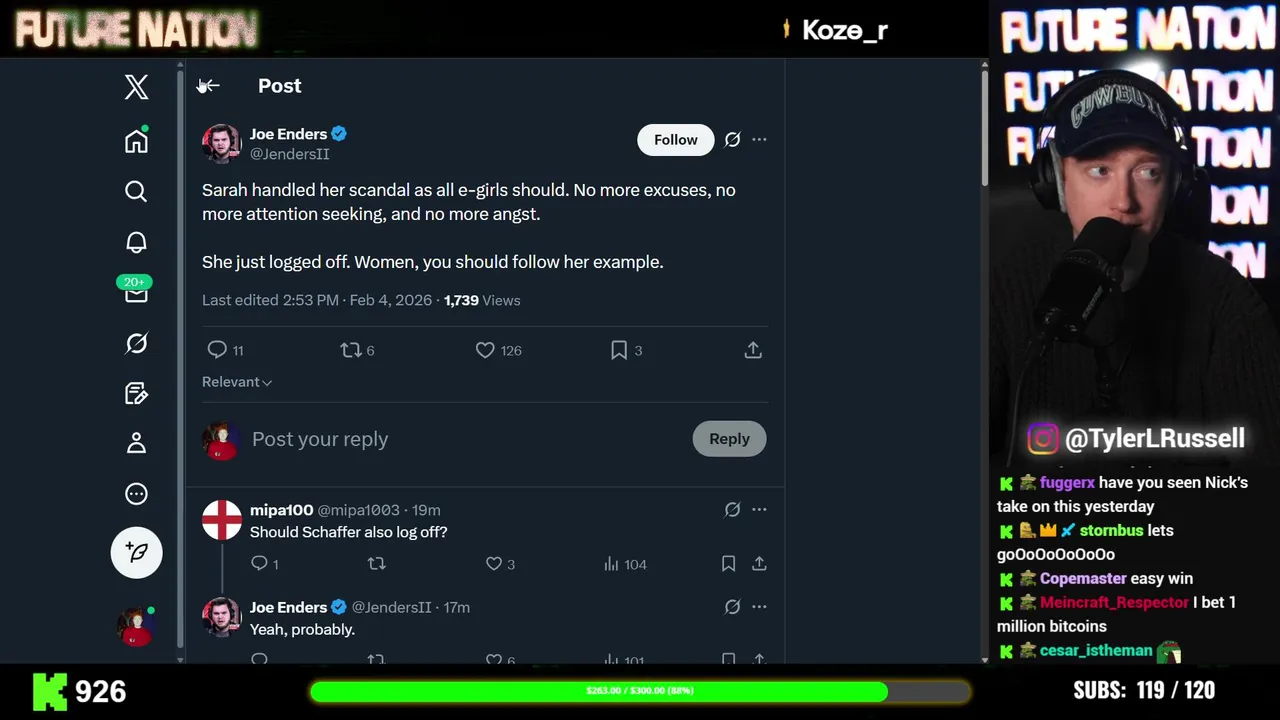The image size is (1280, 720).
Task: Open Grok icon in sidebar
Action: (136, 343)
